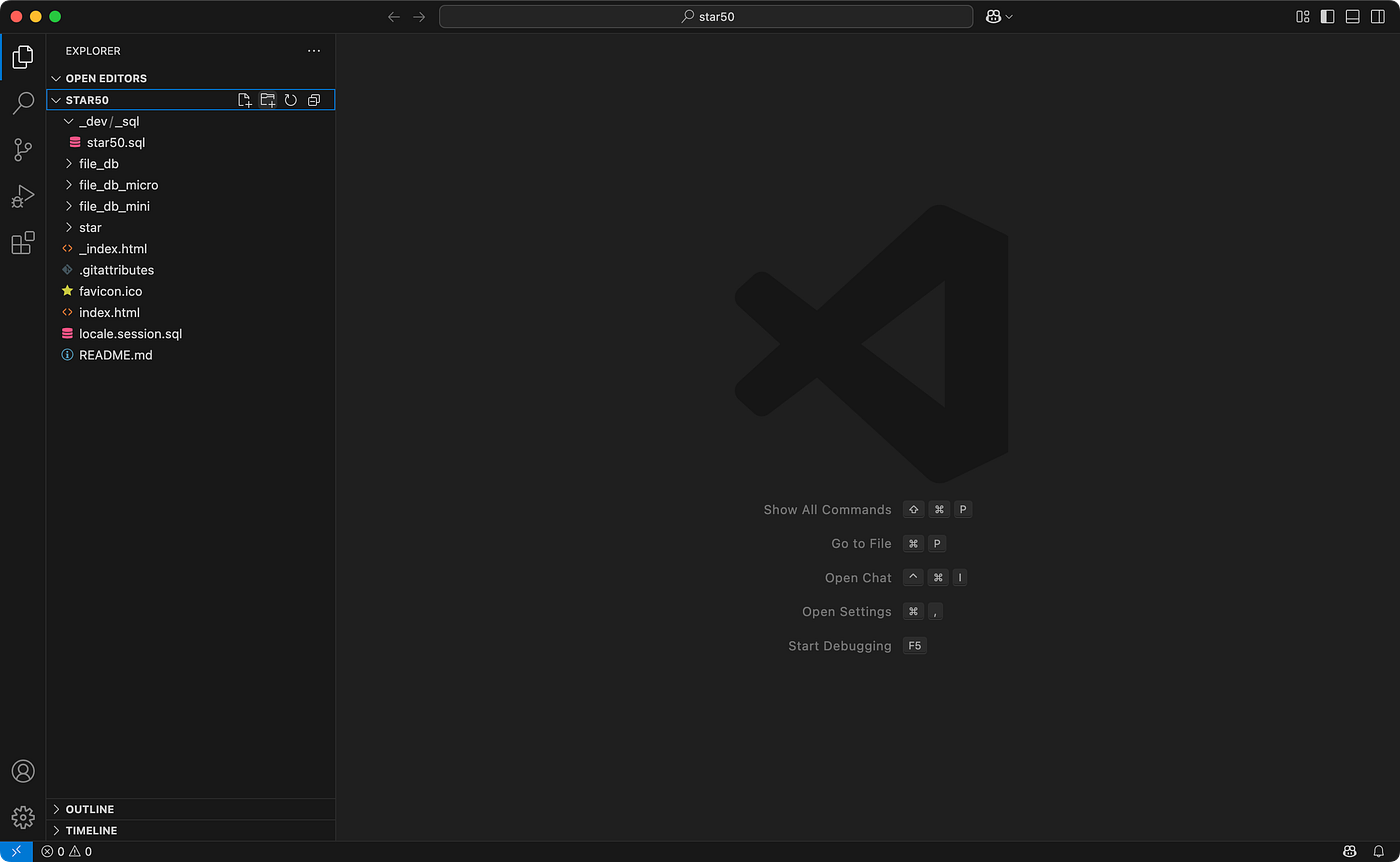The width and height of the screenshot is (1400, 862).
Task: Open the Source Control view
Action: point(22,150)
